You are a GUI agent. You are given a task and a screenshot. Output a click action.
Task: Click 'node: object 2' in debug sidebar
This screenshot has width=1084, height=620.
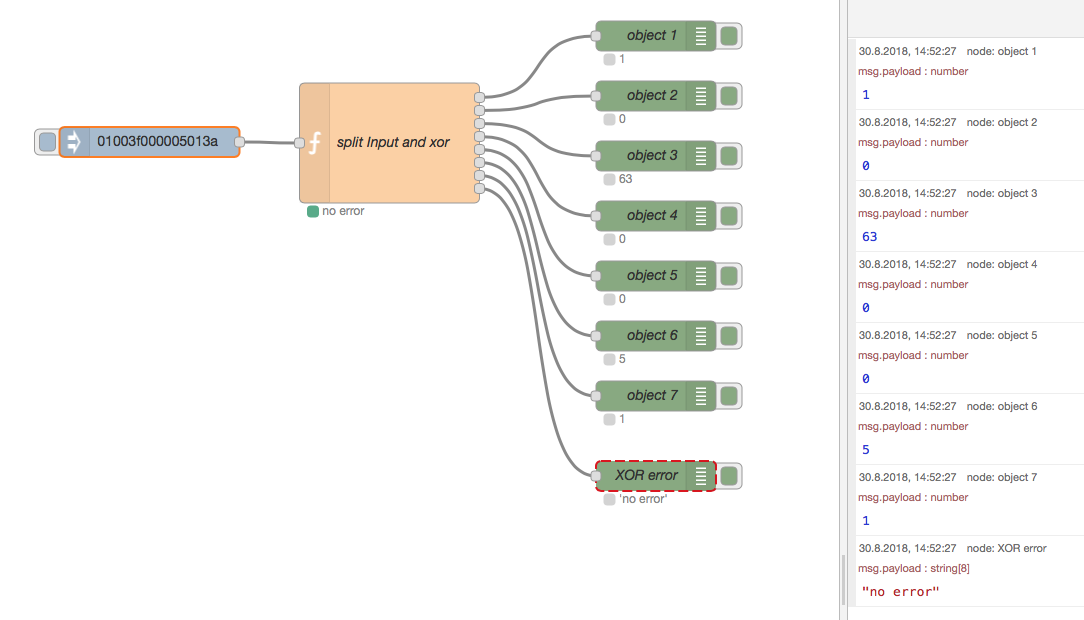(x=1002, y=122)
